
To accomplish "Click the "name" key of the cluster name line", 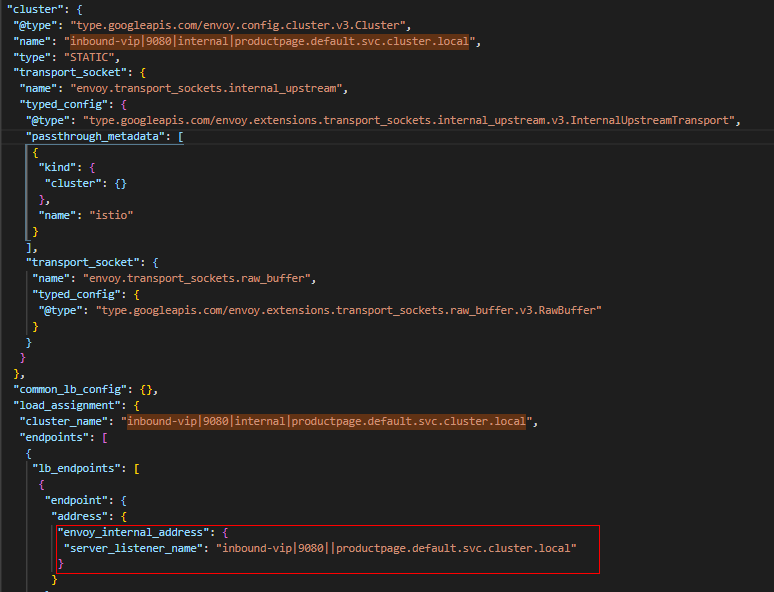I will 32,41.
